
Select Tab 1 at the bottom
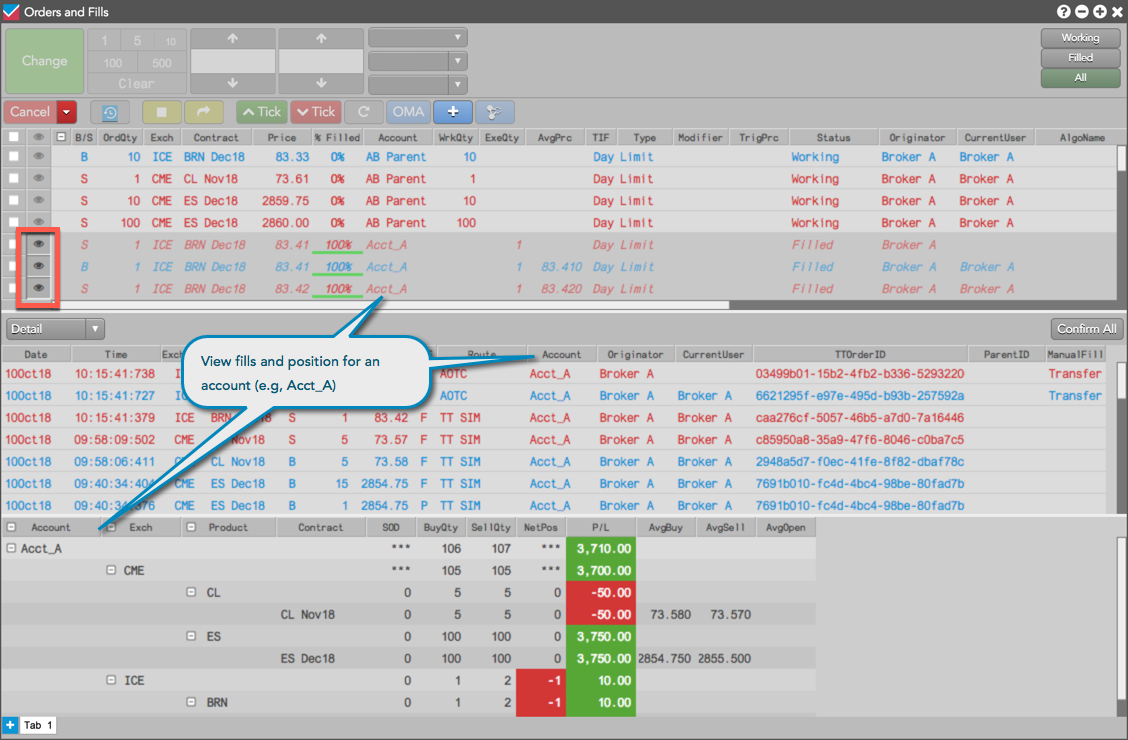(37, 725)
